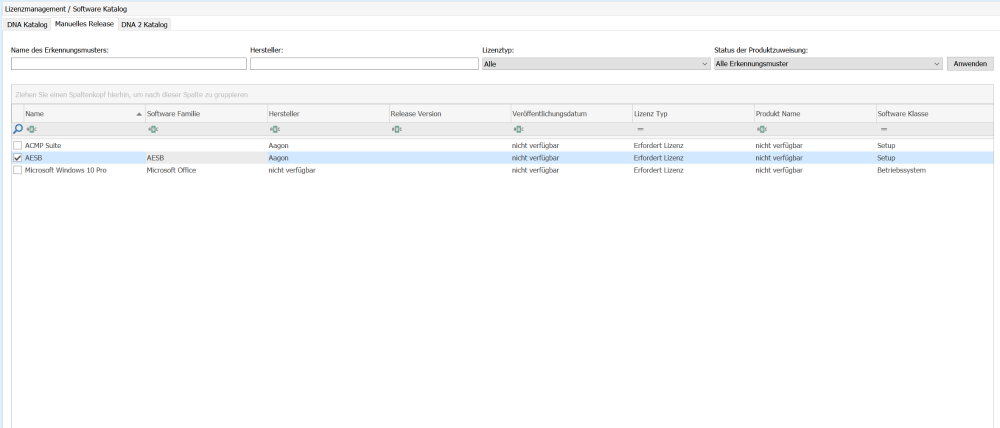
Task: Sort by the Name column header
Action: point(80,114)
